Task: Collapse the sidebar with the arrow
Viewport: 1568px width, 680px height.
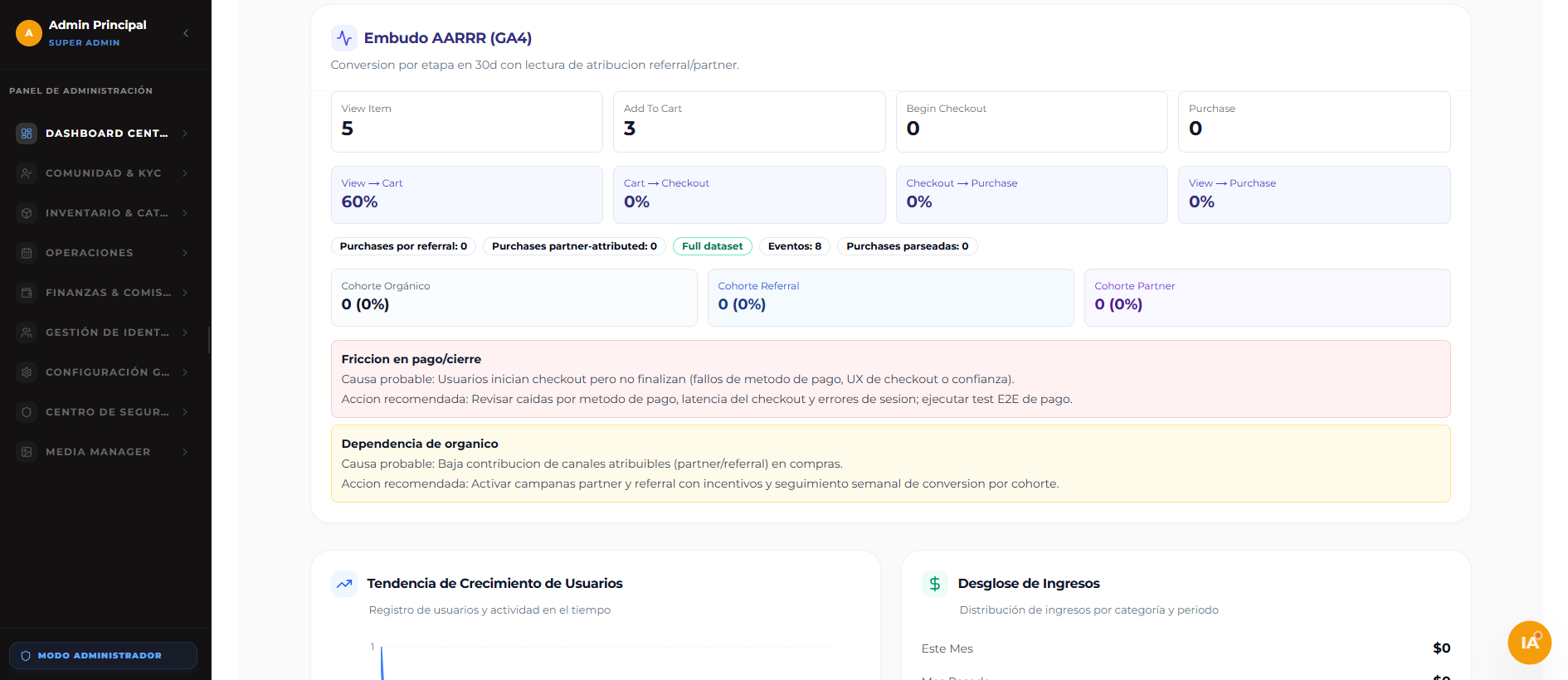Action: (186, 33)
